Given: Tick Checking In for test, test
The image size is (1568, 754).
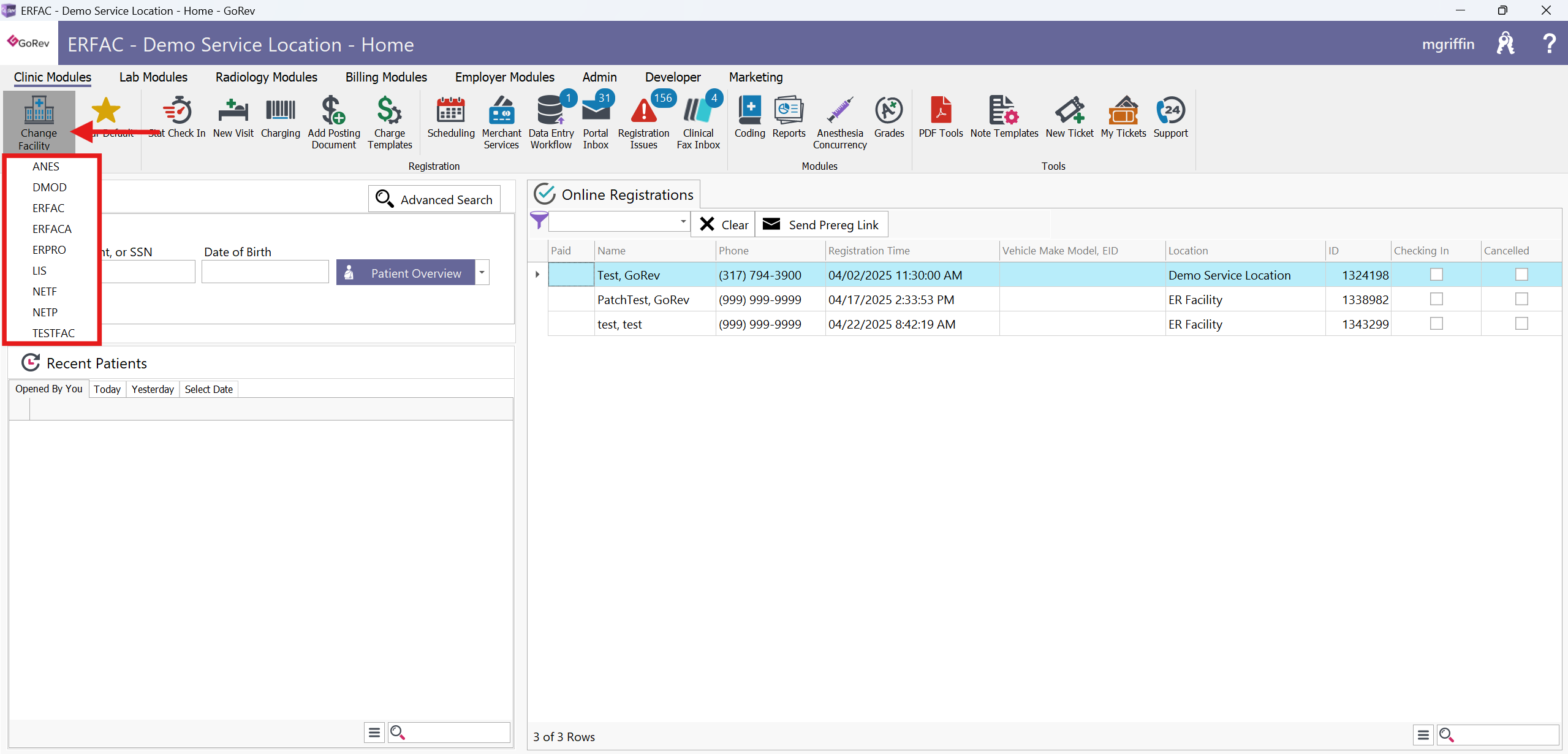Looking at the screenshot, I should (1436, 324).
